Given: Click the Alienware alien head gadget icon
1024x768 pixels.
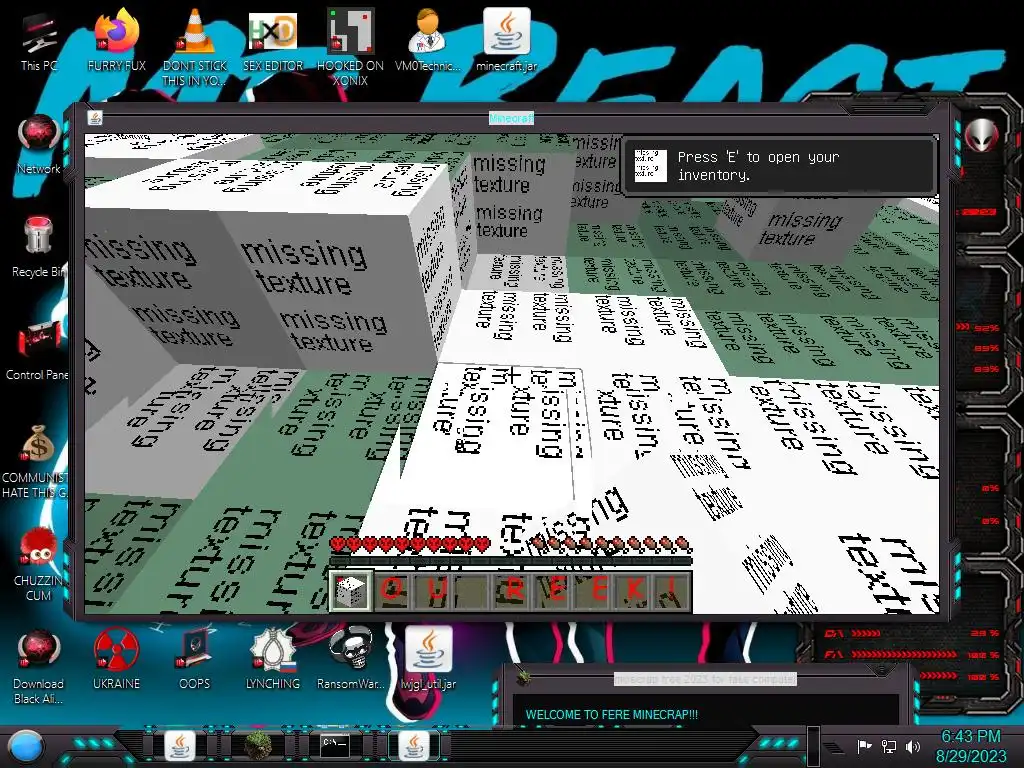Looking at the screenshot, I should (x=982, y=135).
